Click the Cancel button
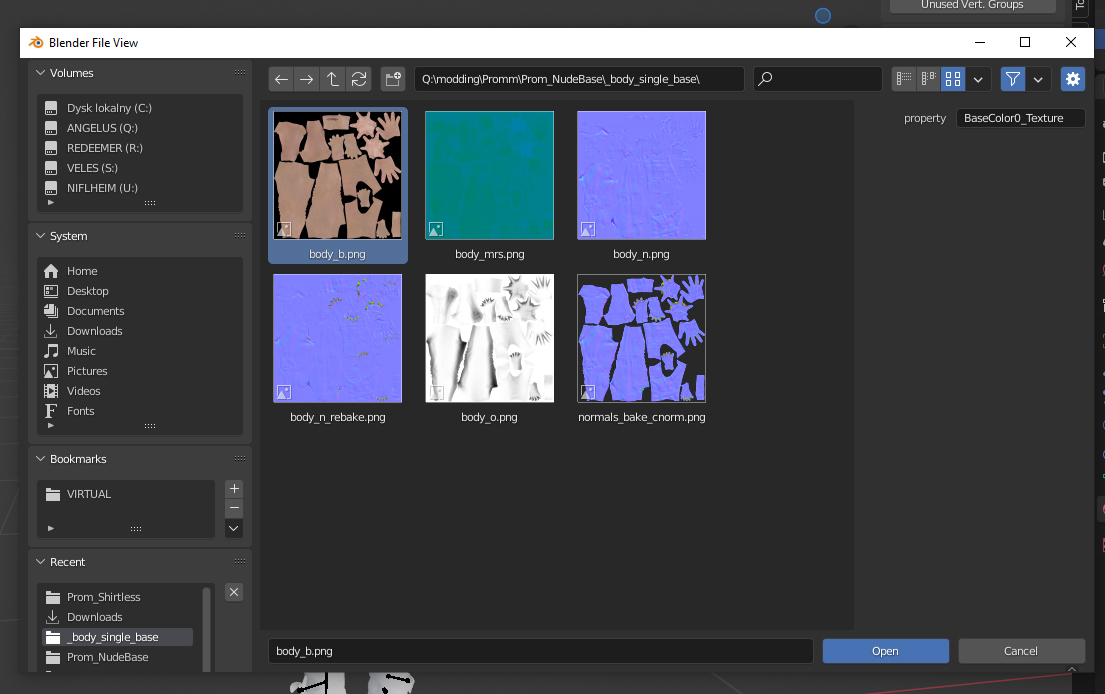The width and height of the screenshot is (1105, 694). click(1021, 651)
